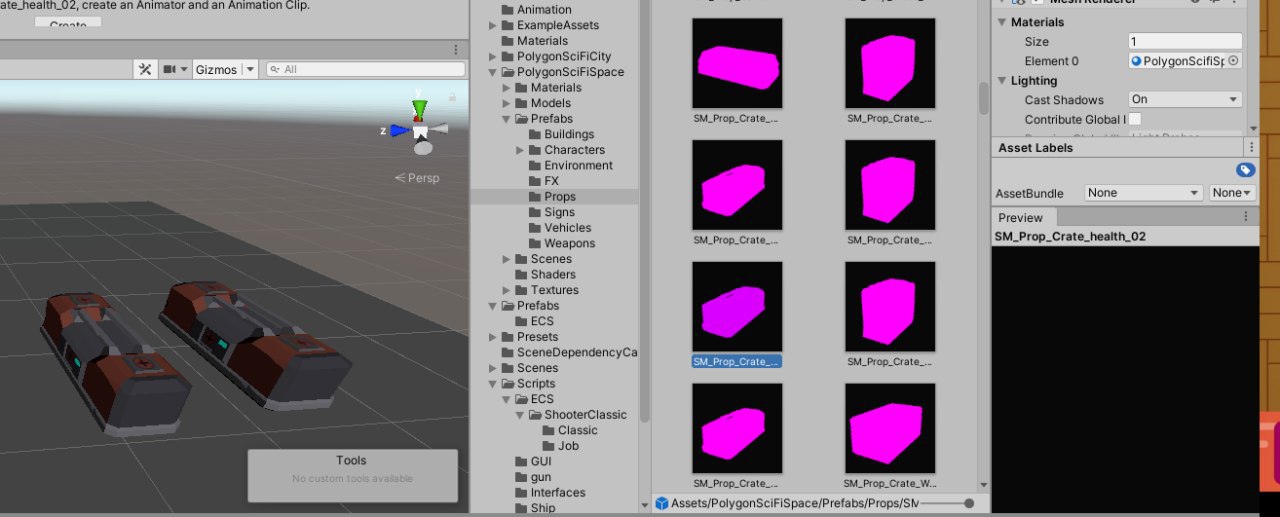Click the Element 0 material field
1280x517 pixels.
tap(1185, 61)
